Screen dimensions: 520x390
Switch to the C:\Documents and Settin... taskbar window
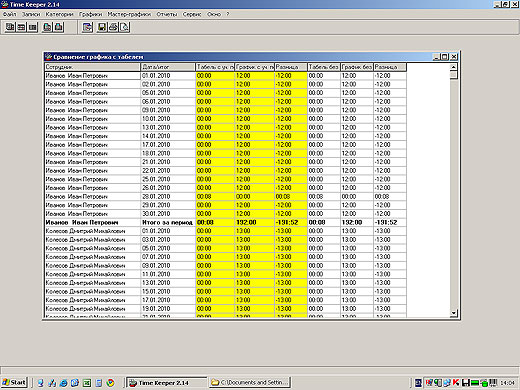250,383
